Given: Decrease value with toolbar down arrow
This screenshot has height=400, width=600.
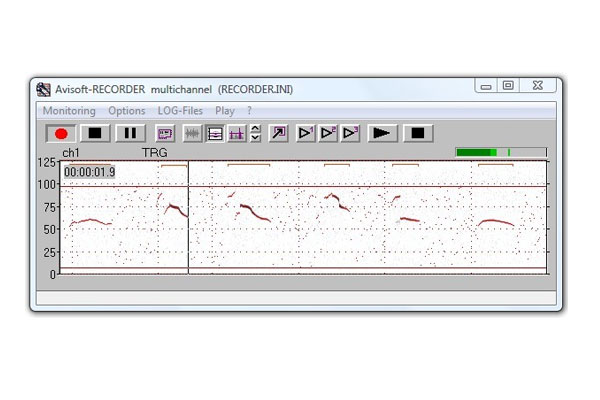Looking at the screenshot, I should point(256,138).
